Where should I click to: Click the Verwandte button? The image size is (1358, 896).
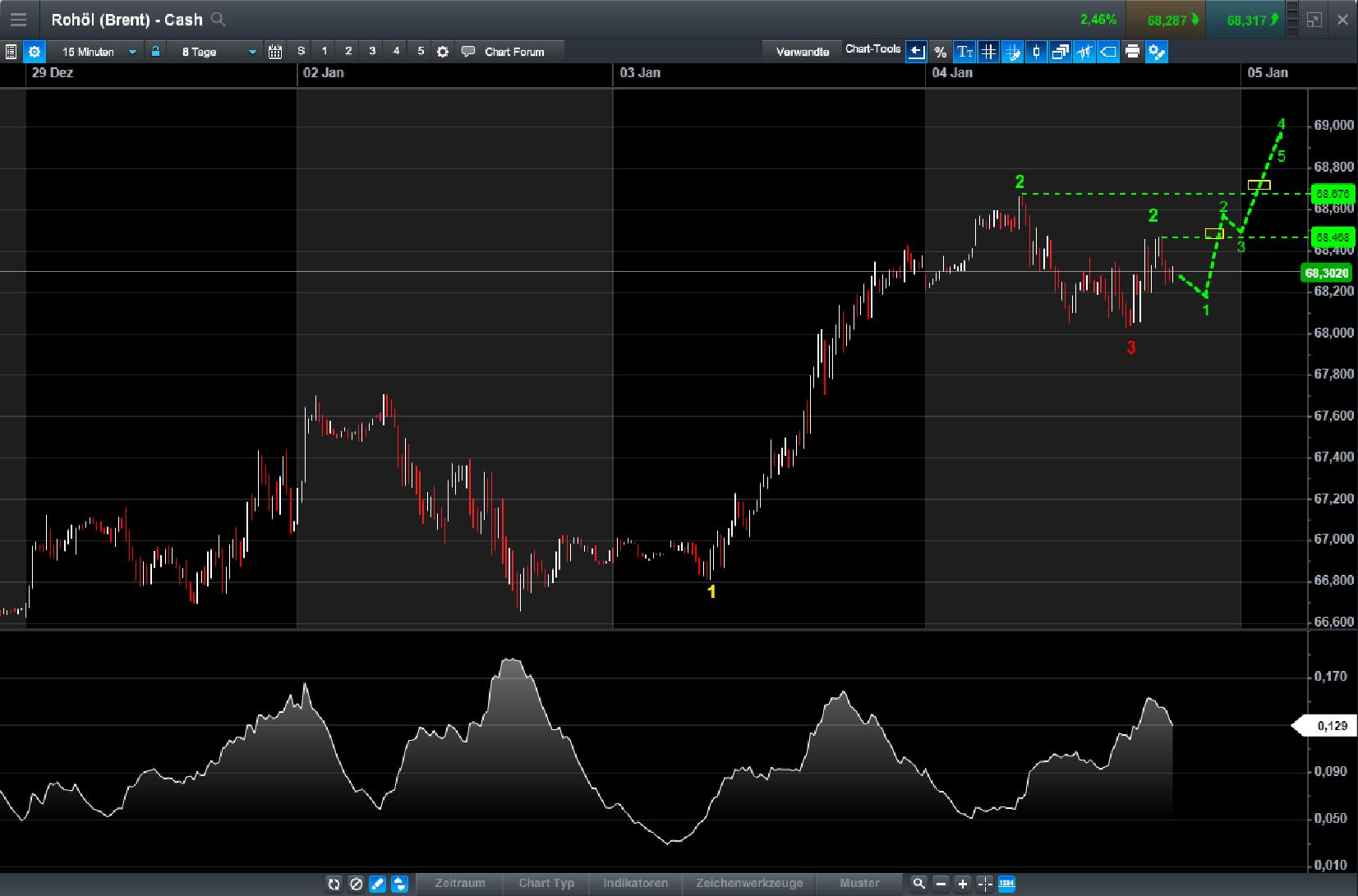[x=801, y=51]
